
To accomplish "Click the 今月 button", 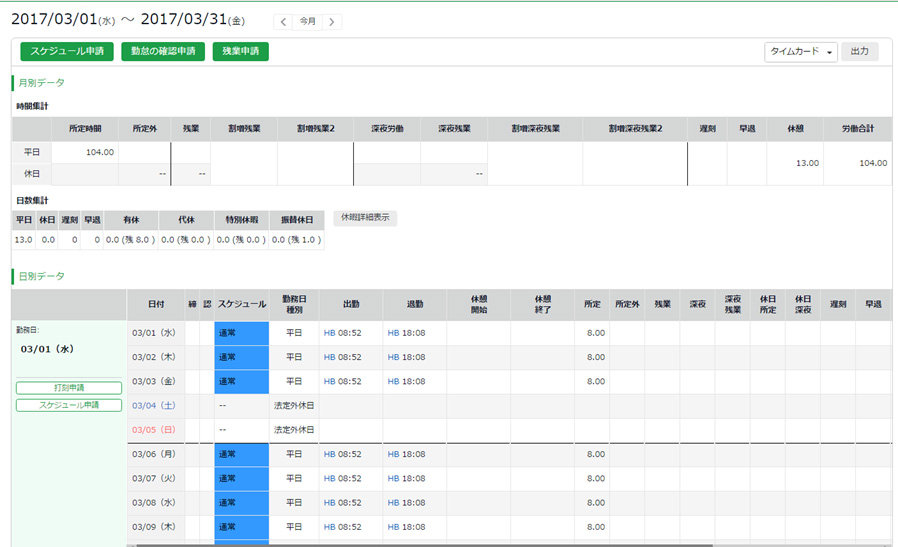I will 308,22.
